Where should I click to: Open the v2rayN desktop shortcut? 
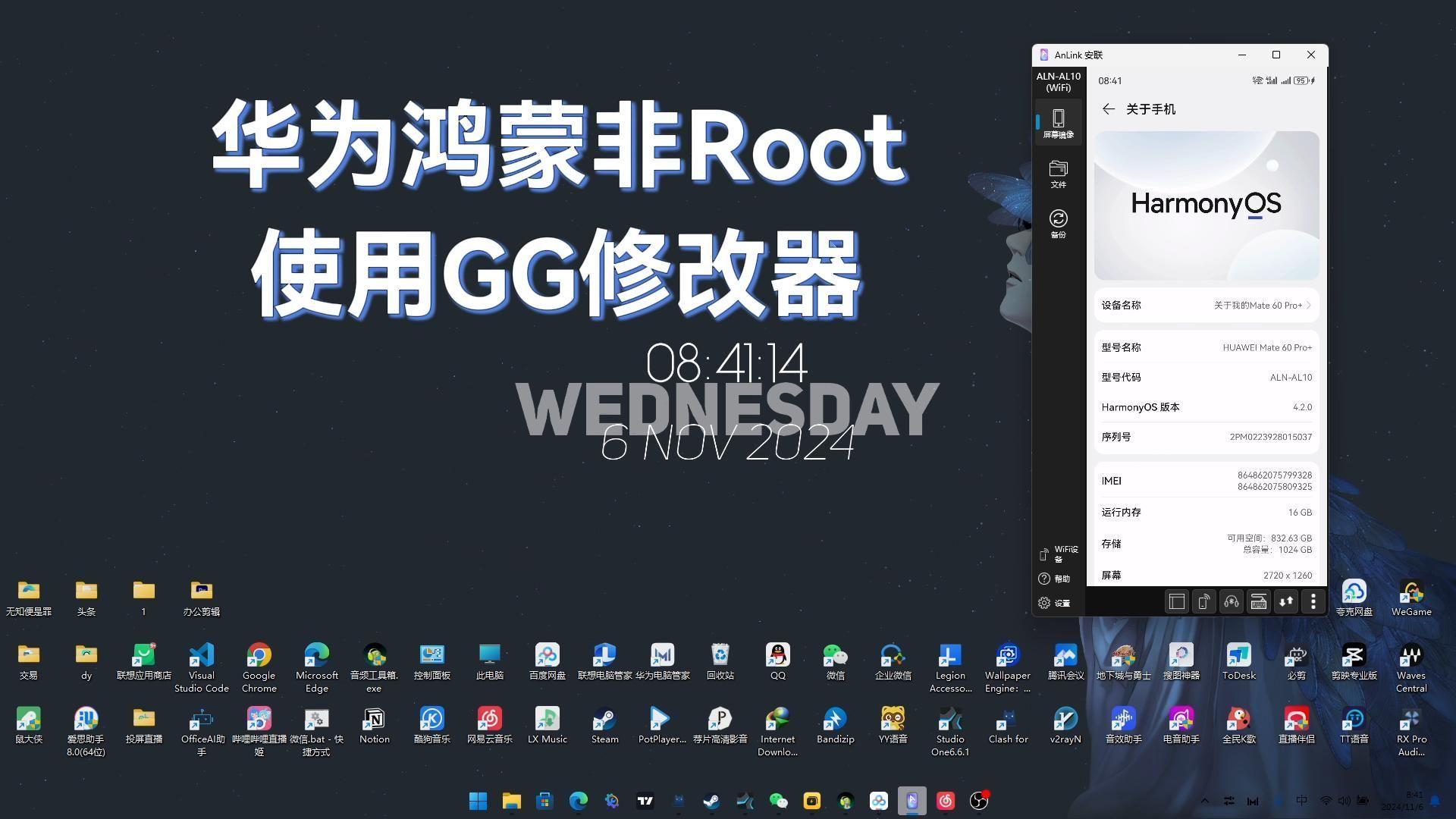tap(1065, 725)
